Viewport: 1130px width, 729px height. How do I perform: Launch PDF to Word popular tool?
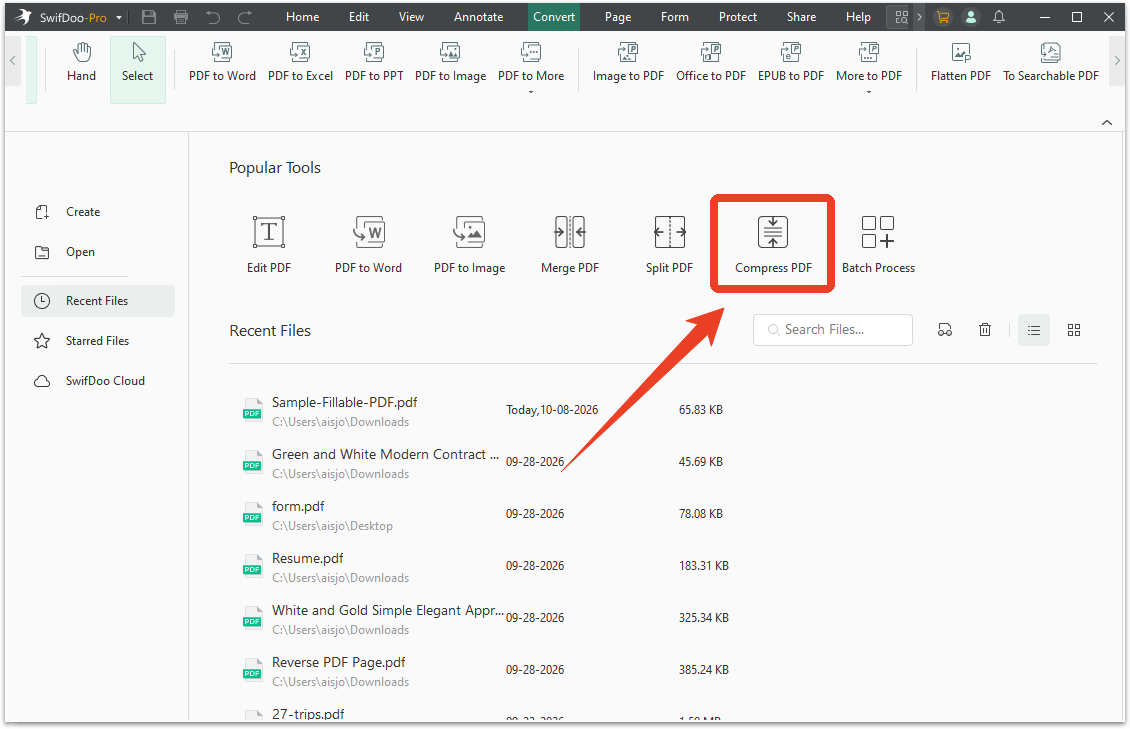coord(368,245)
